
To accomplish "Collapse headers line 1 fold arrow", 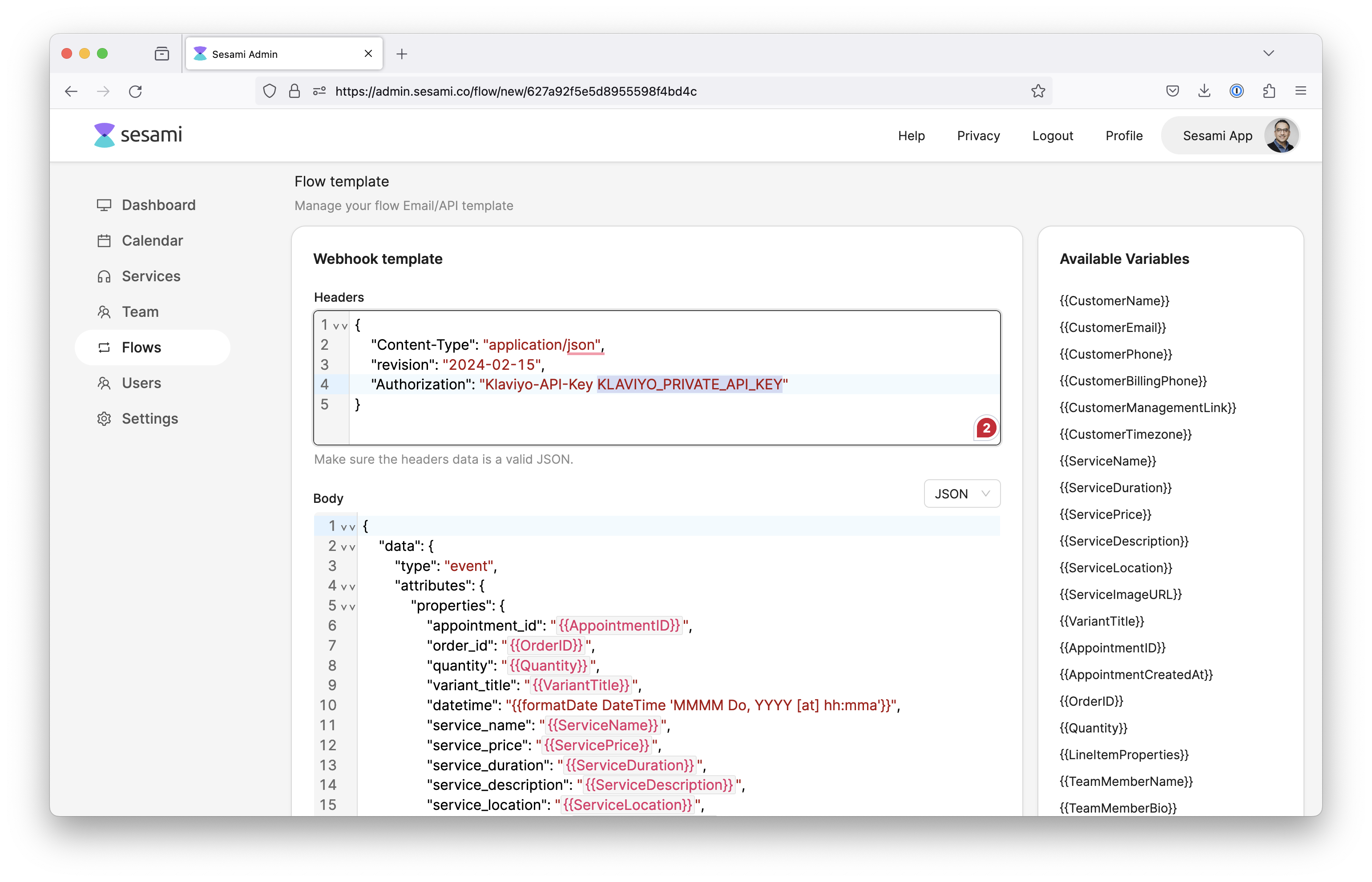I will 340,326.
